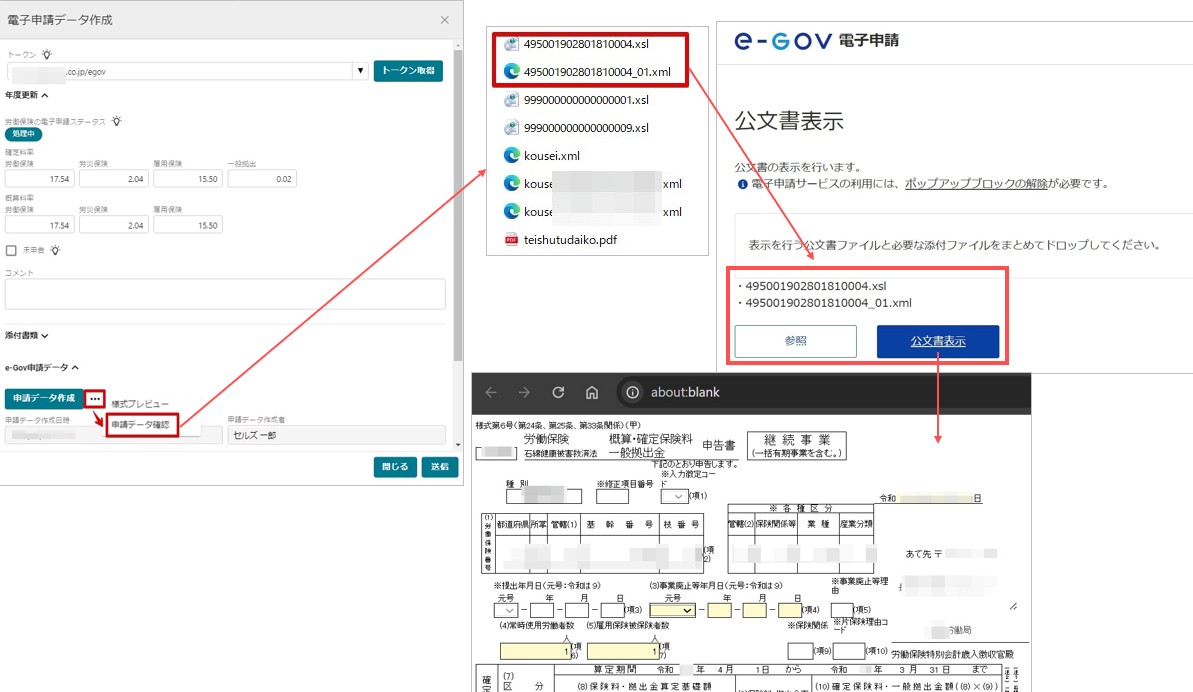Click the blue 公文書表示 button
1193x692 pixels.
[x=937, y=341]
